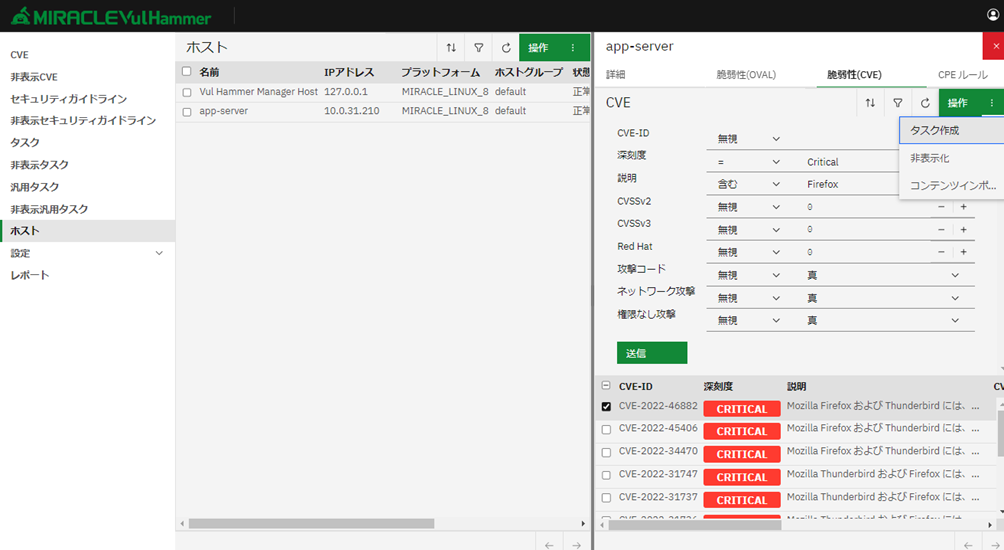Switch to the 脆弱性(OVAL) tab
This screenshot has height=550, width=1004.
[x=746, y=75]
